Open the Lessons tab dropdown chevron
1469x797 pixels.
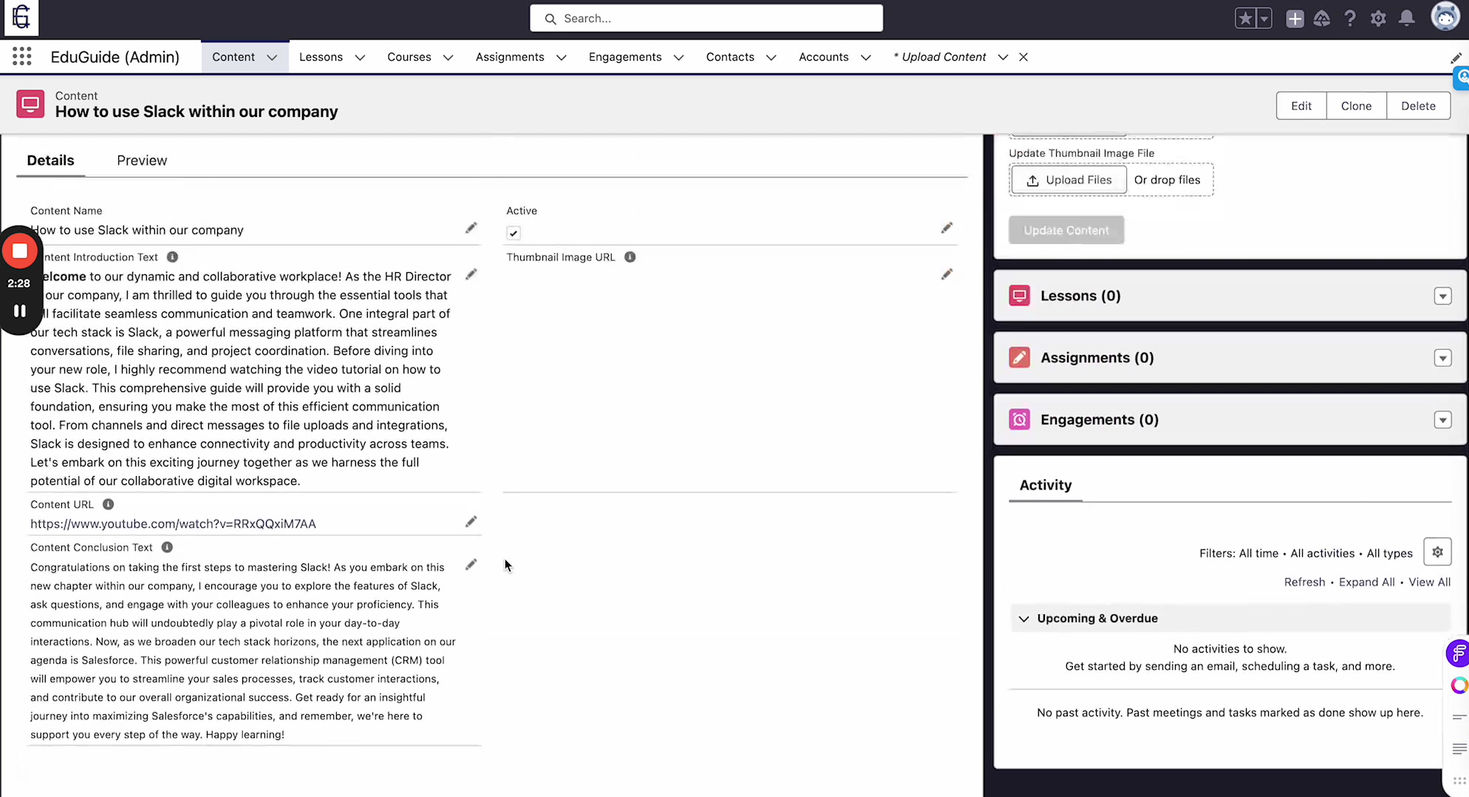point(360,58)
